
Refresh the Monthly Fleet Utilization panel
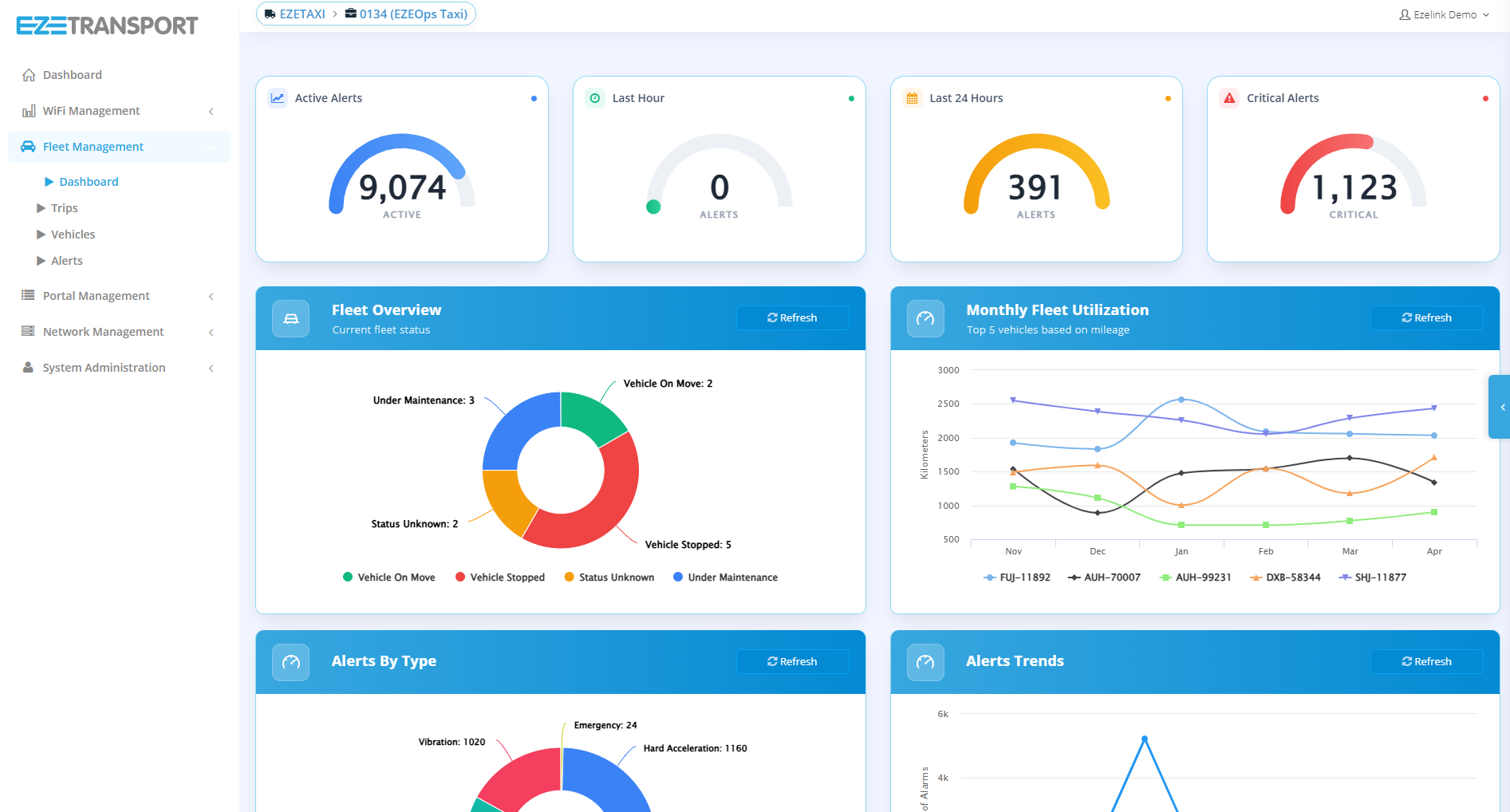[1426, 317]
